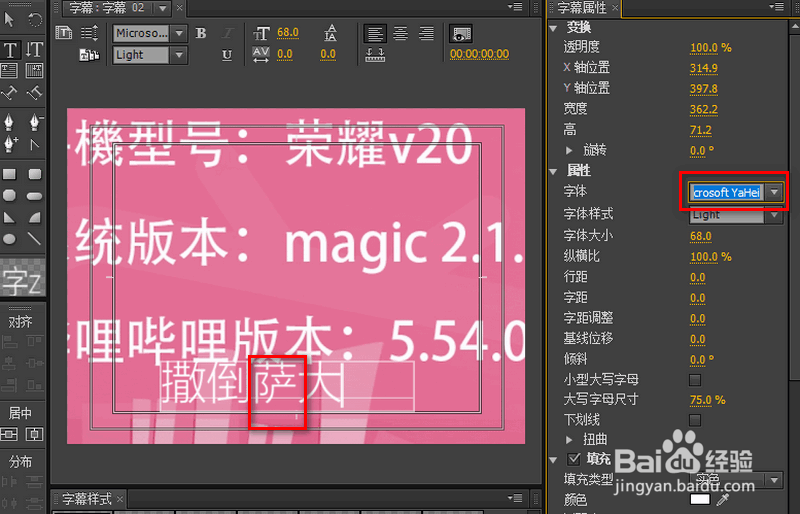The width and height of the screenshot is (800, 514).
Task: Click 宽度 value 362.2
Action: coord(704,110)
